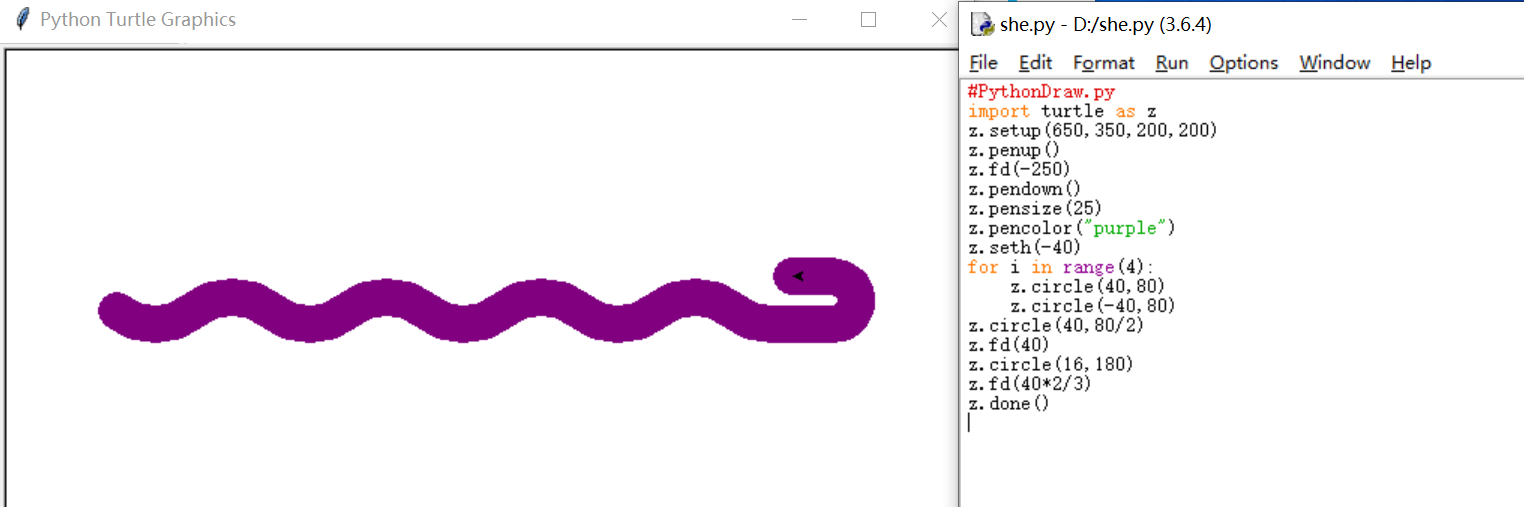
Task: Click the z.pendown() code line
Action: coord(1025,189)
